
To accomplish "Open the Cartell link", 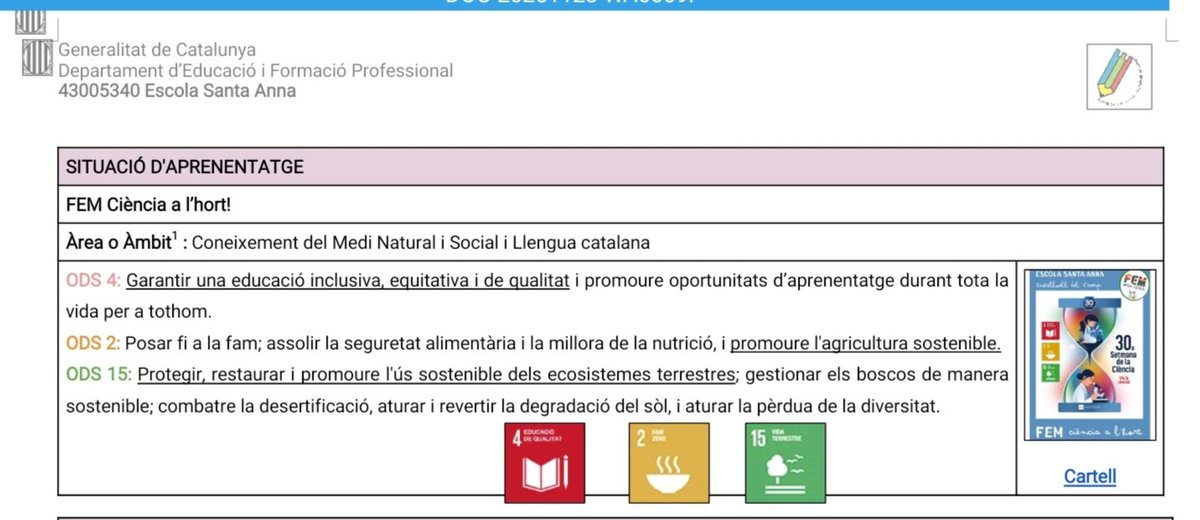I will 1090,477.
